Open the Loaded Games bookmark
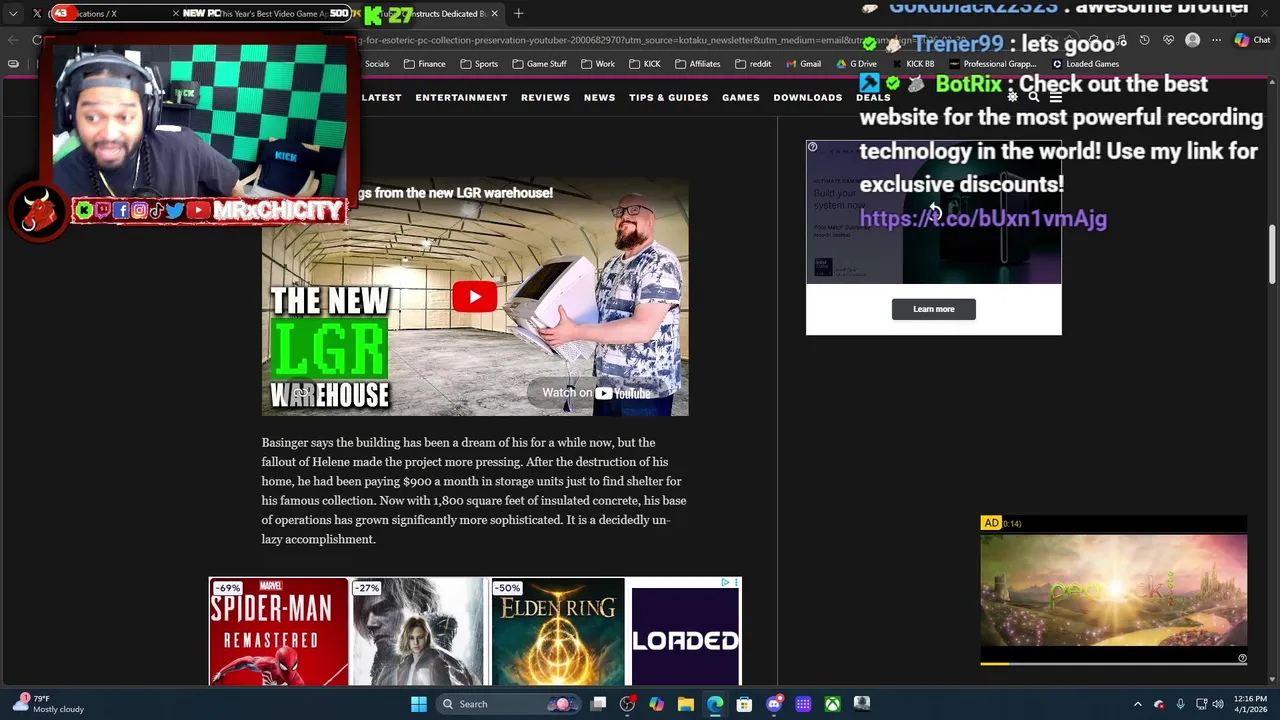 (x=1085, y=64)
